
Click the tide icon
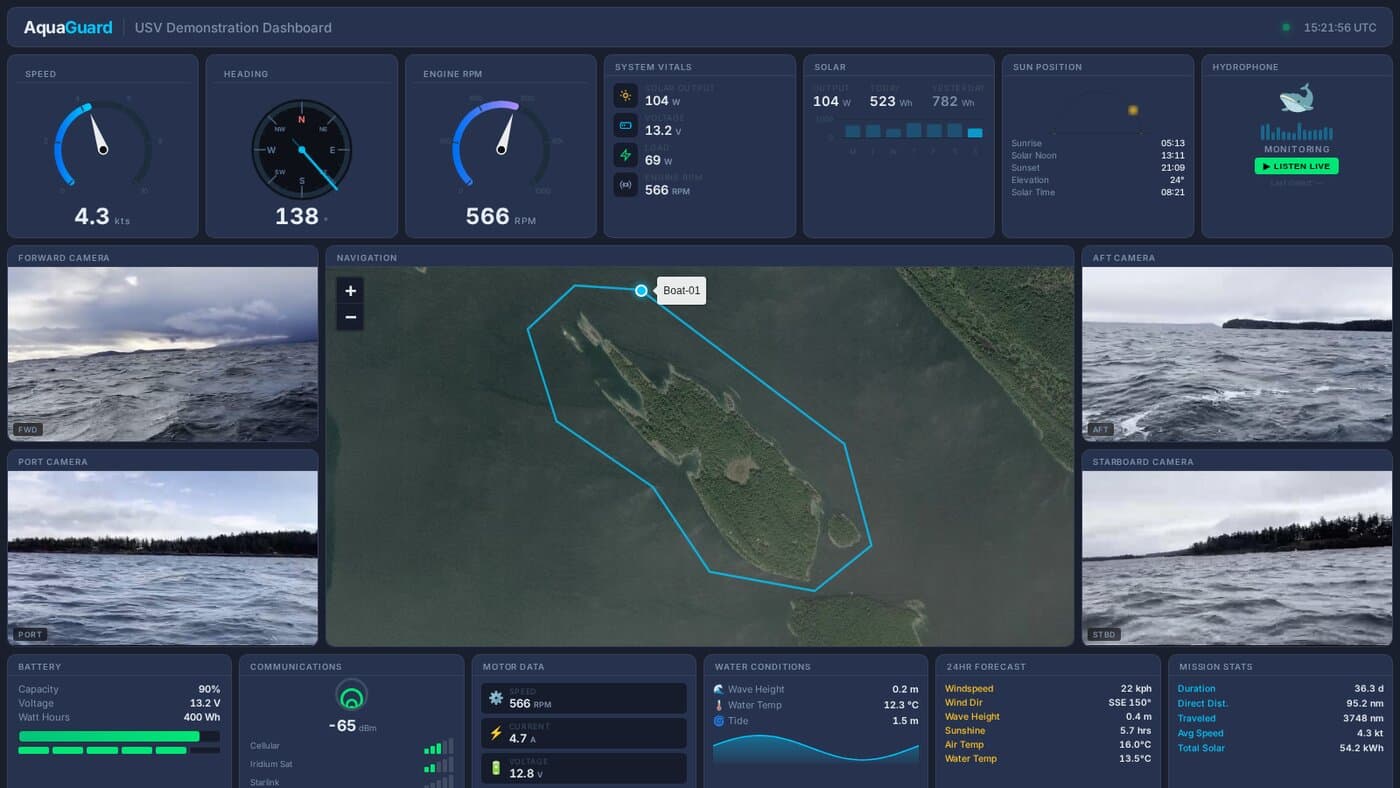719,721
